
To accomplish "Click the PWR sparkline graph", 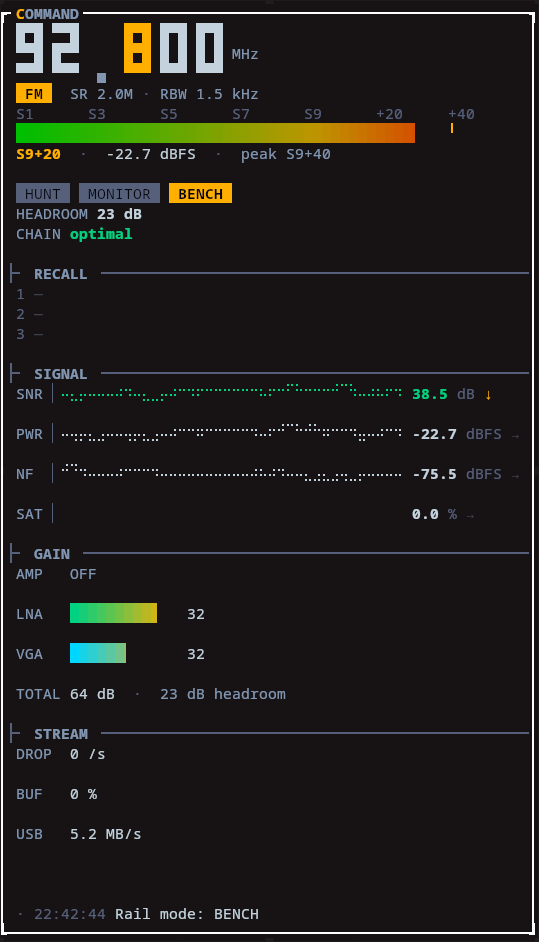I will [231, 434].
